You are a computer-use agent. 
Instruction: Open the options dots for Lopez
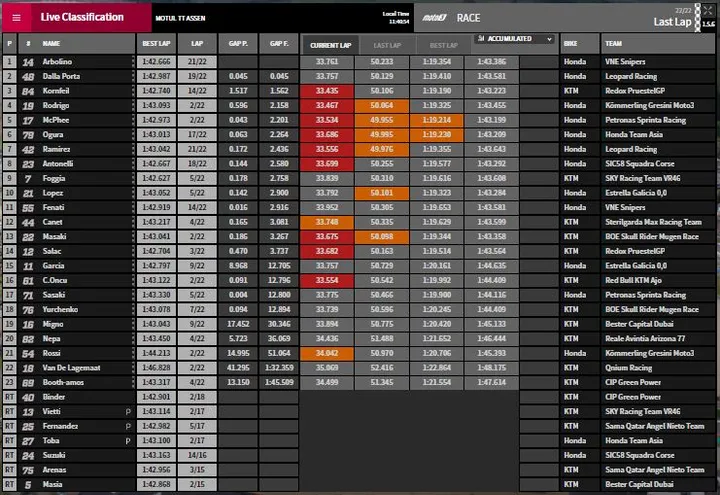pos(134,193)
